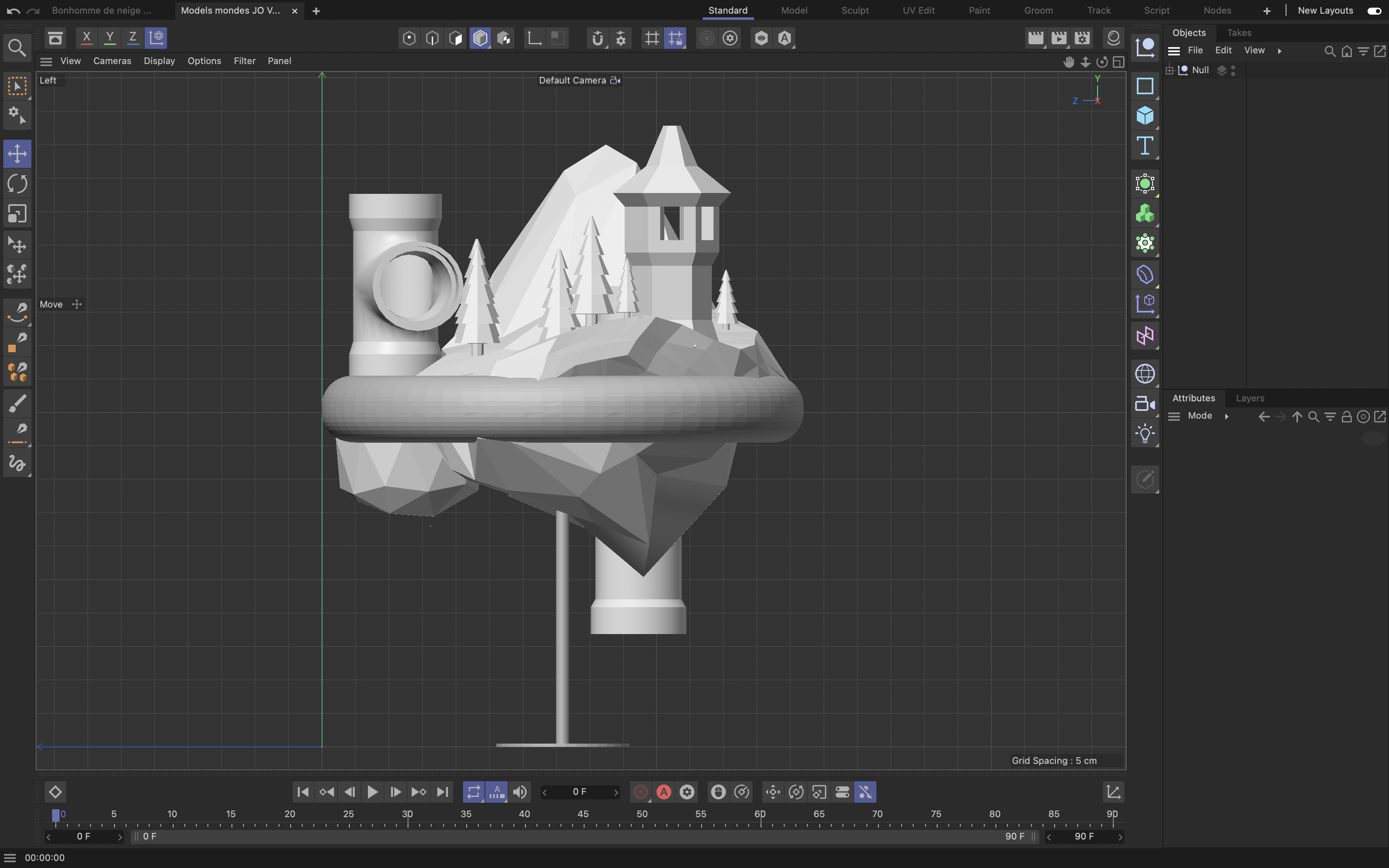This screenshot has height=868, width=1389.
Task: Click the Play Forwards button
Action: (372, 792)
